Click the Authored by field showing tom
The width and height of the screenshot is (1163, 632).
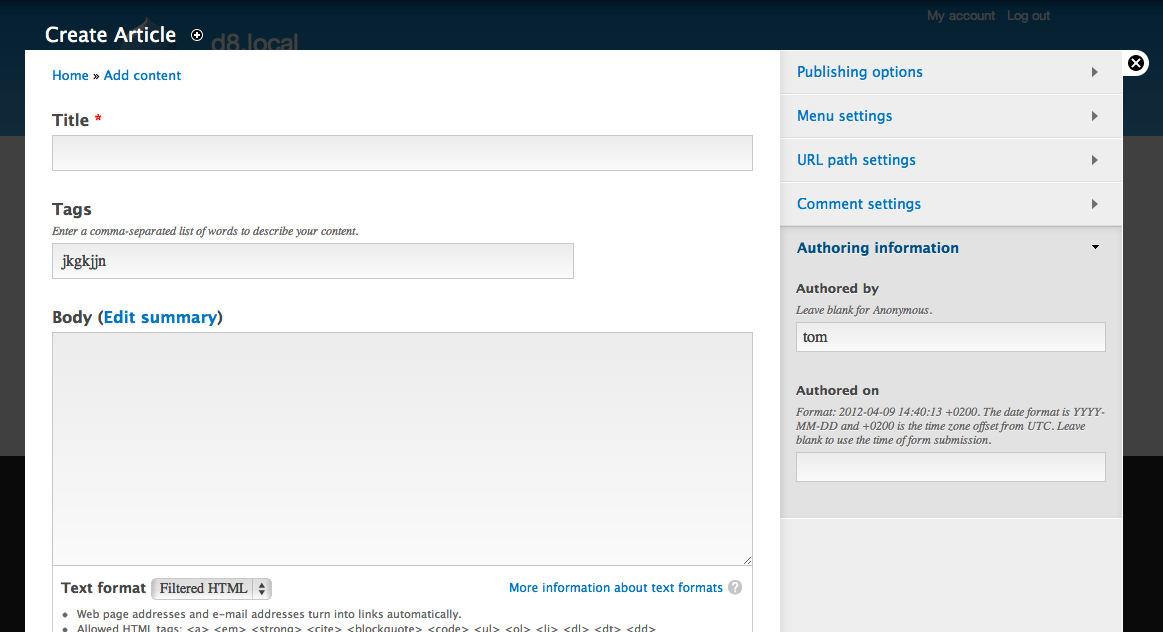pos(950,337)
